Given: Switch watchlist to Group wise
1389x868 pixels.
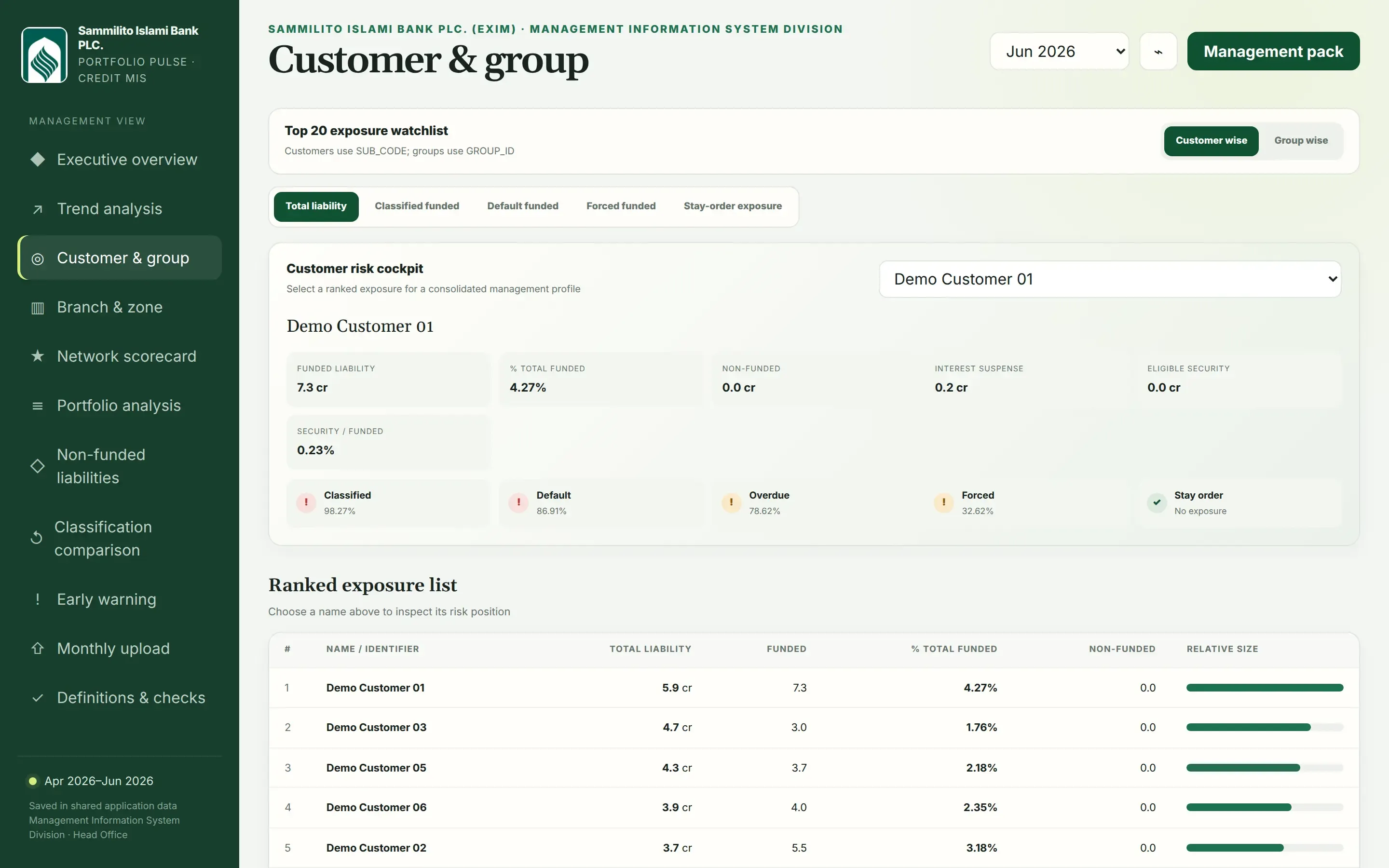Looking at the screenshot, I should point(1301,141).
